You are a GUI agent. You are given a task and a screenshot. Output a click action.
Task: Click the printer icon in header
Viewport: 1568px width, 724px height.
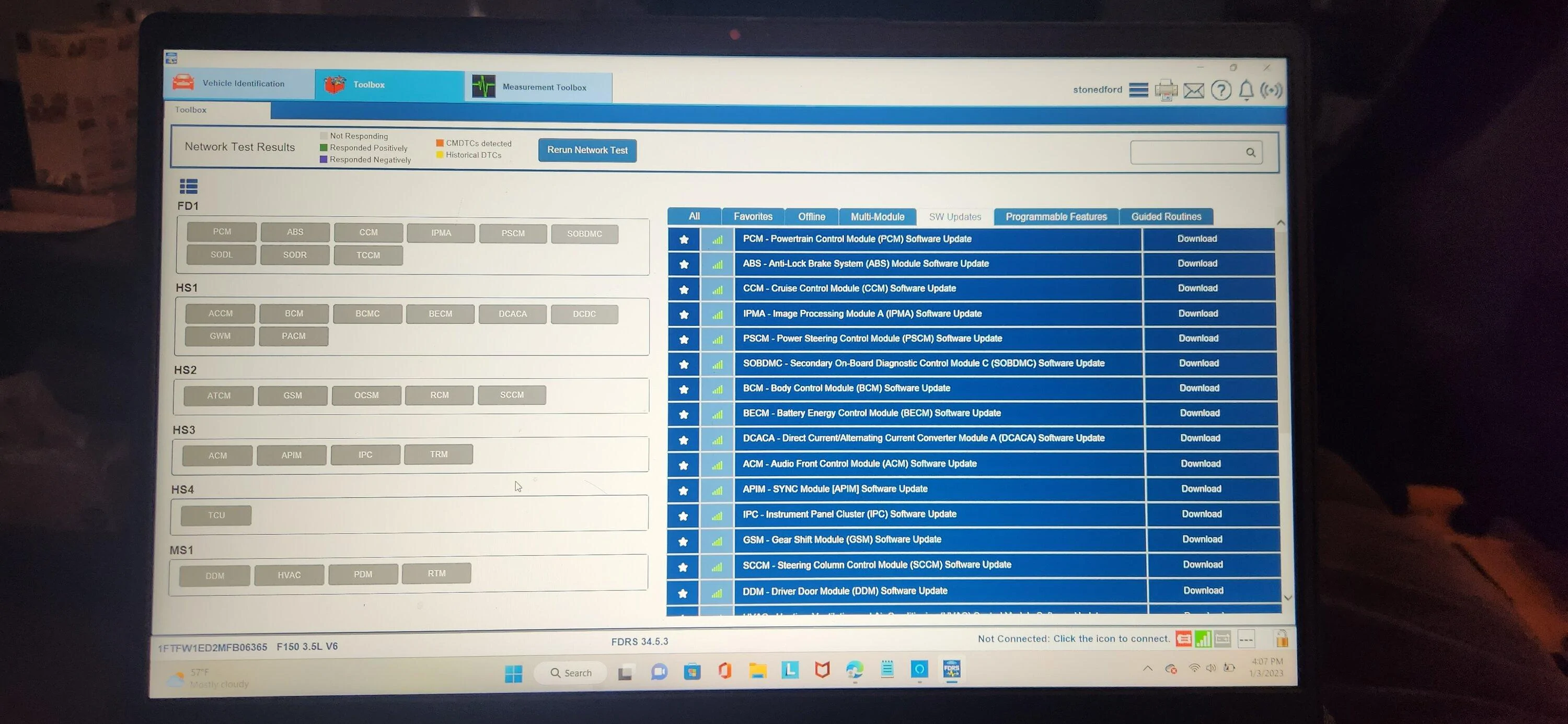pyautogui.click(x=1166, y=91)
